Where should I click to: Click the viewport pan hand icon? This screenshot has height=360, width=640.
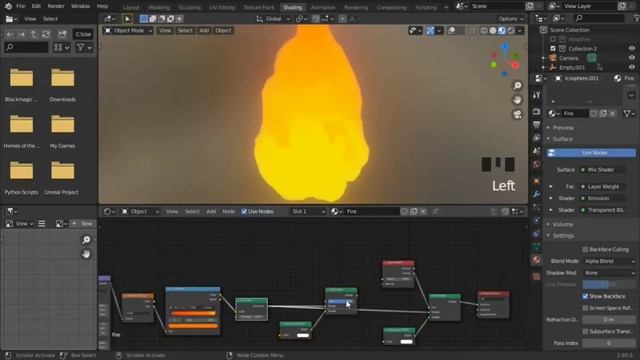517,100
